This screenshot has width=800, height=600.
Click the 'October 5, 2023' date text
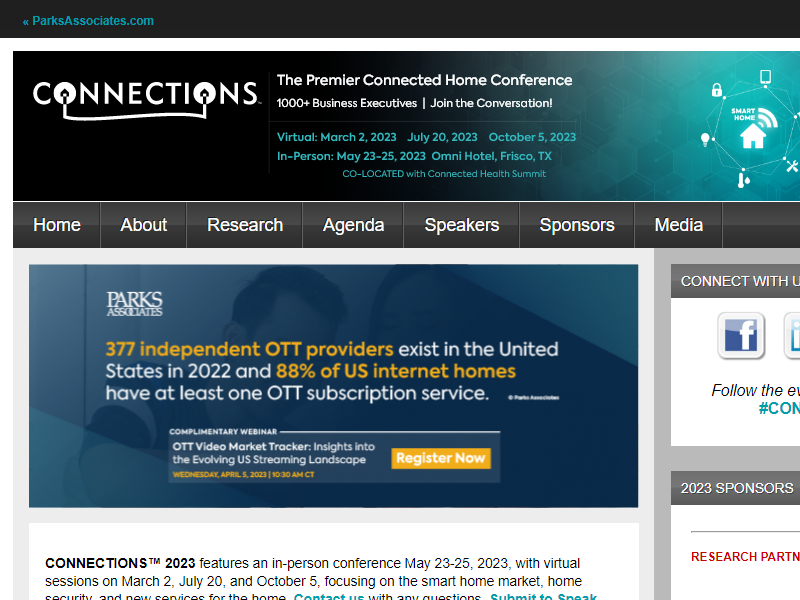point(532,137)
